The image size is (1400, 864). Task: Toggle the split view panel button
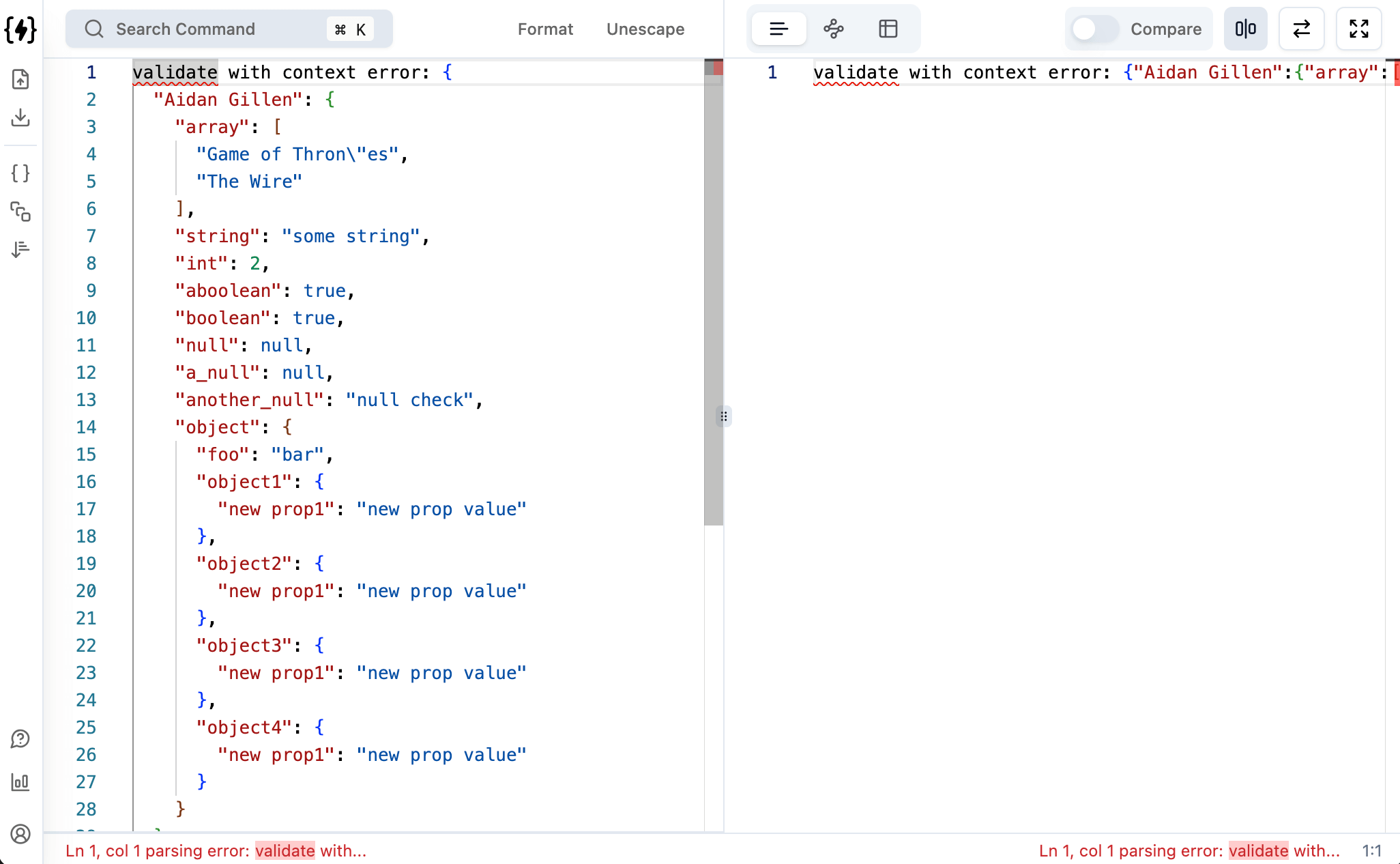1245,29
